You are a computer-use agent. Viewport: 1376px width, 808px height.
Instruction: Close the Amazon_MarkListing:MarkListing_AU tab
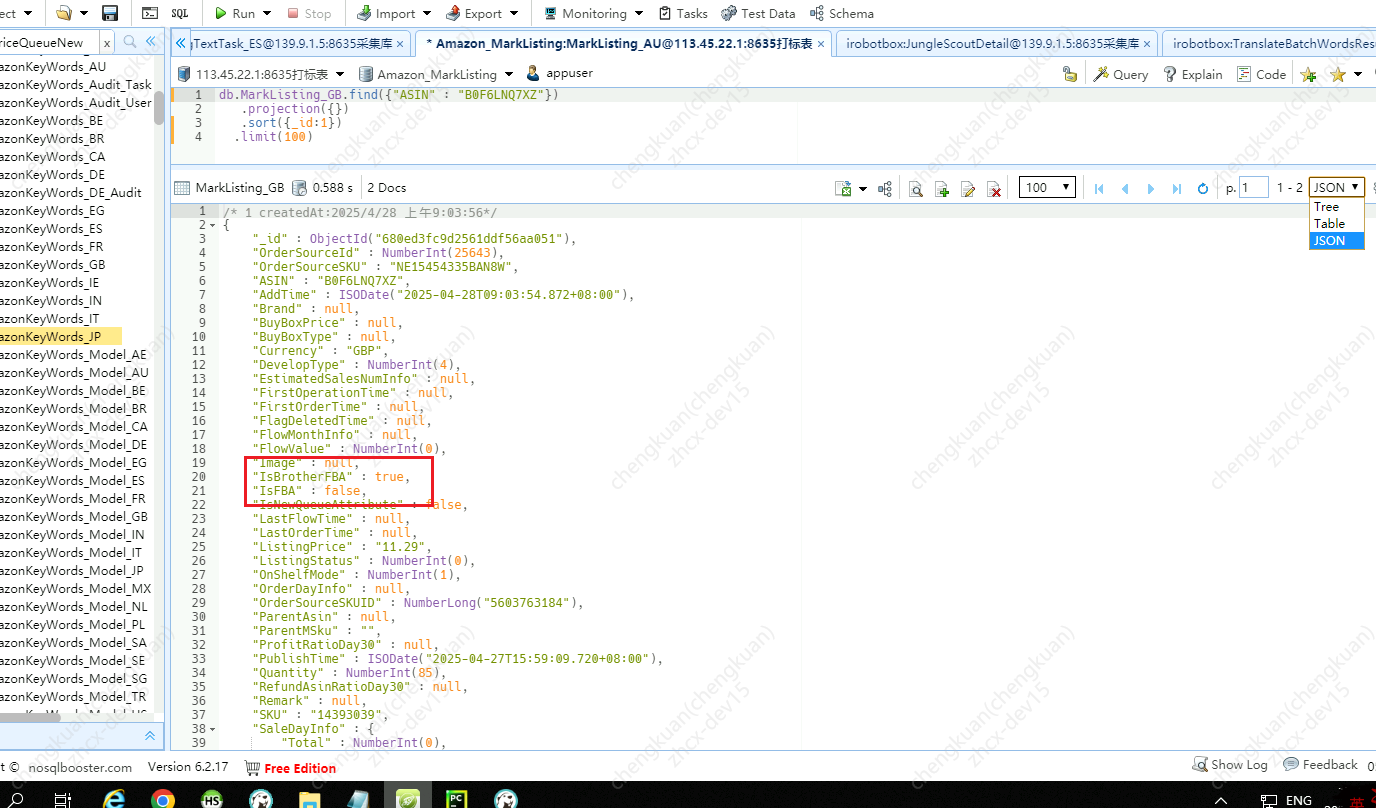click(x=822, y=44)
